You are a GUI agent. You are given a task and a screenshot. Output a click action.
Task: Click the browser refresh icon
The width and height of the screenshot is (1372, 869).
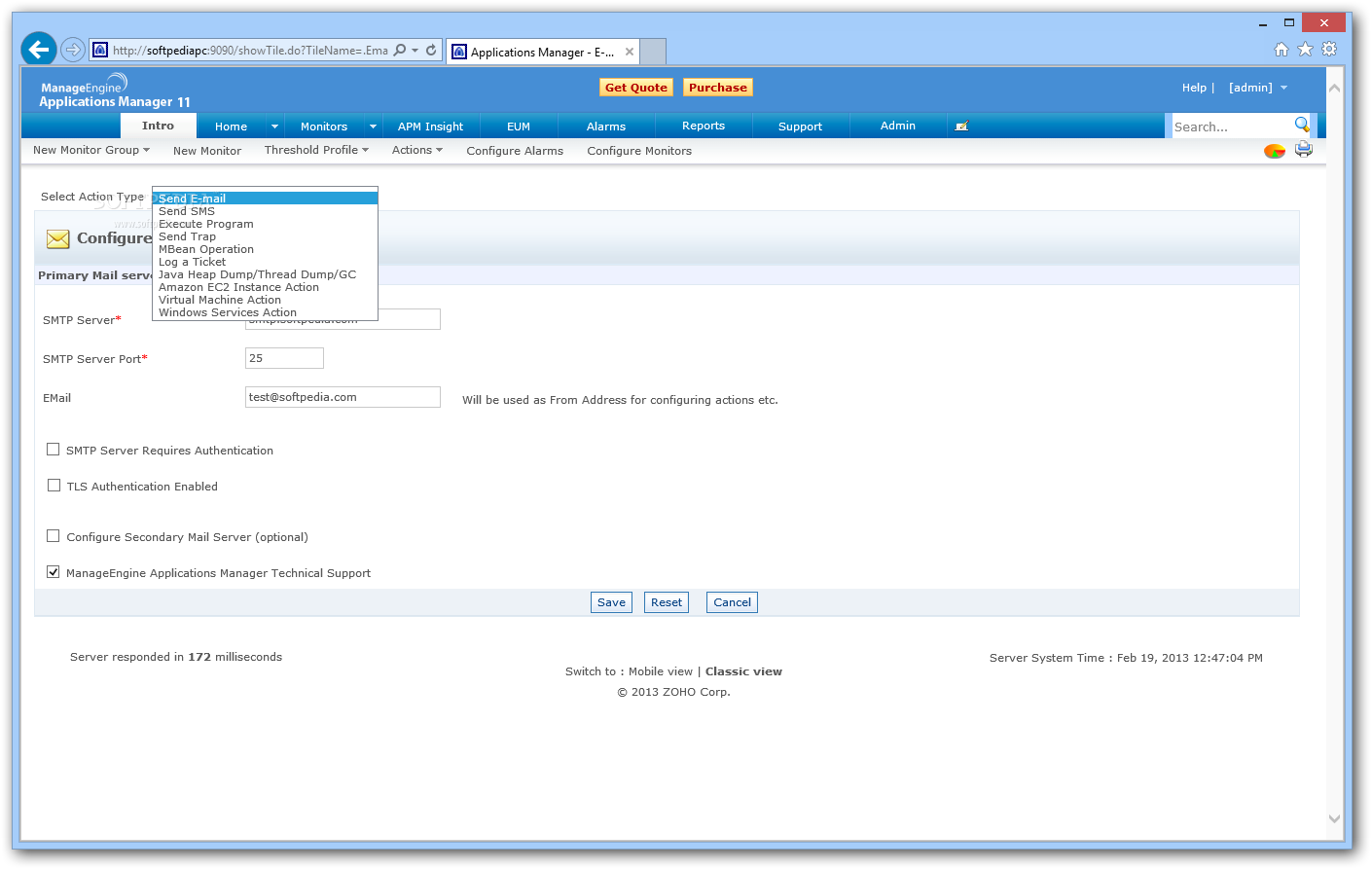[431, 50]
